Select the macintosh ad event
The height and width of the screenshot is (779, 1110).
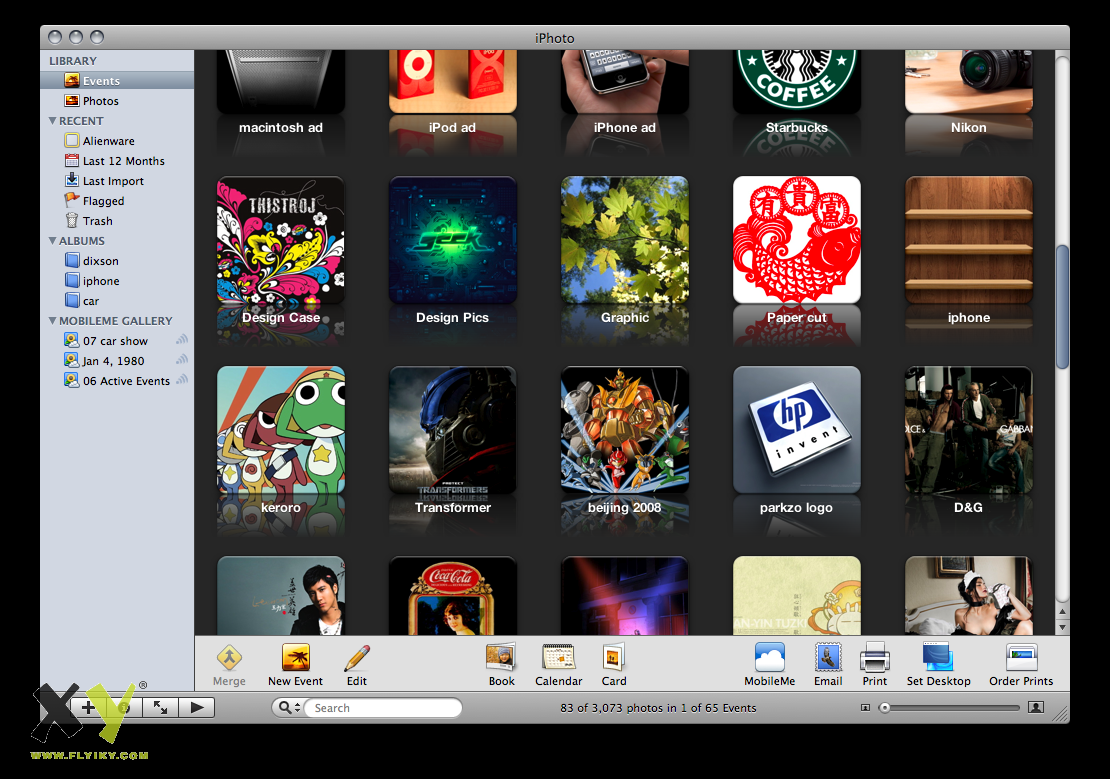click(280, 81)
